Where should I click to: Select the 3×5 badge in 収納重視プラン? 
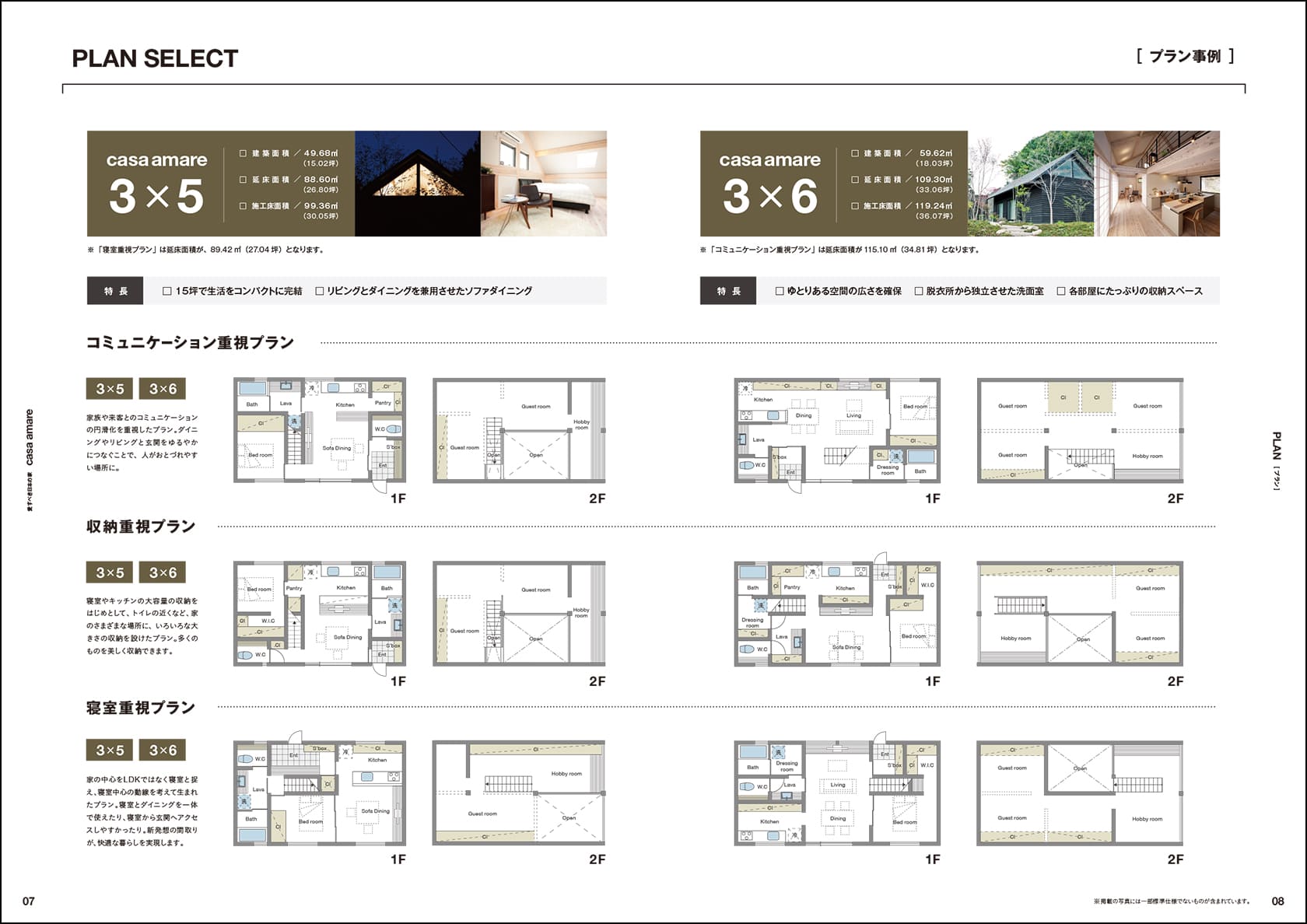[110, 572]
